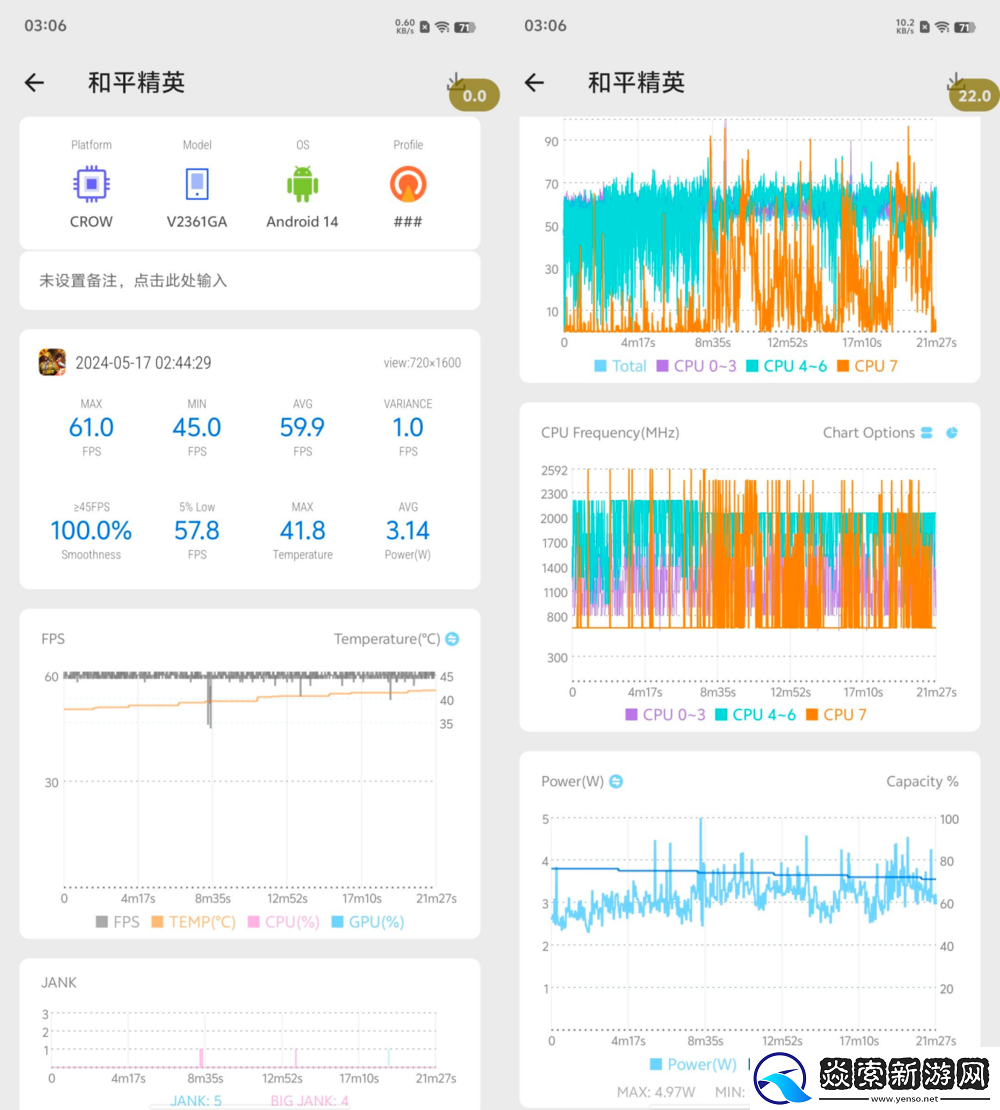
Task: Toggle the Power(W) legend below the power chart
Action: (692, 1064)
